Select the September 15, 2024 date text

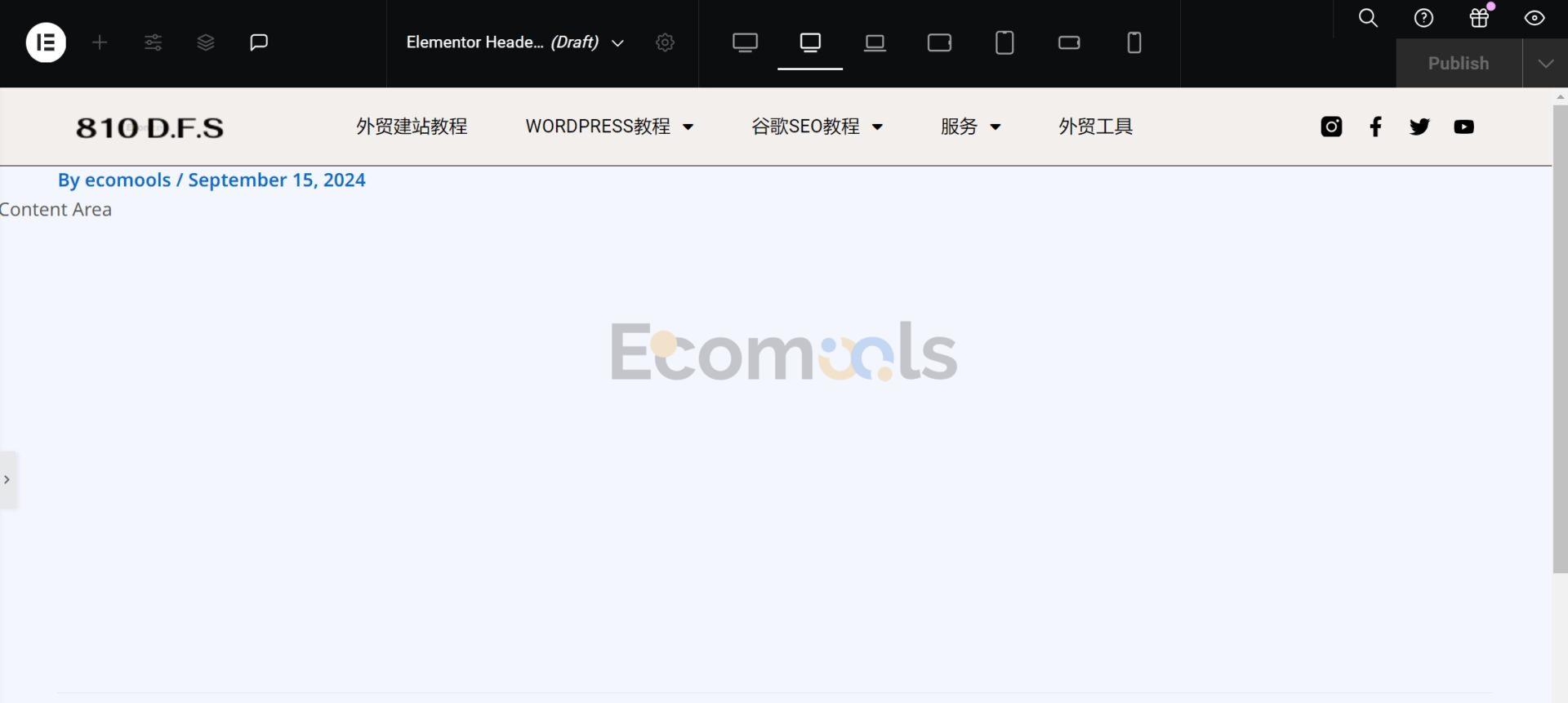277,180
